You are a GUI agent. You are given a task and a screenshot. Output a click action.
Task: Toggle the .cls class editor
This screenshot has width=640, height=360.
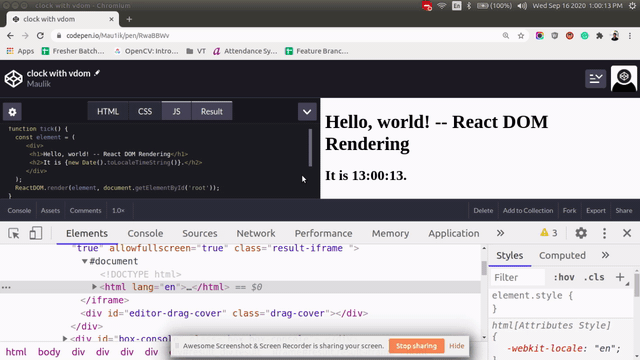[x=594, y=277]
